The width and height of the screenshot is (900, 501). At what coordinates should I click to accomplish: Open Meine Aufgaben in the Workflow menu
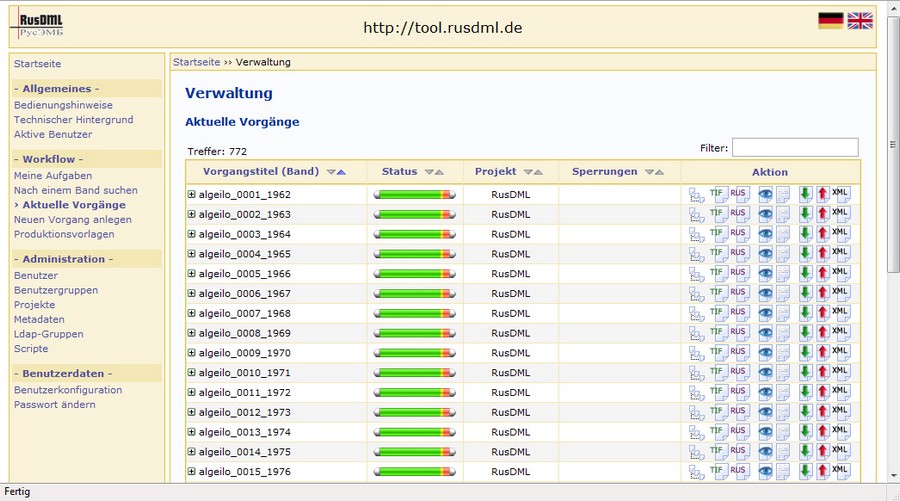click(53, 176)
